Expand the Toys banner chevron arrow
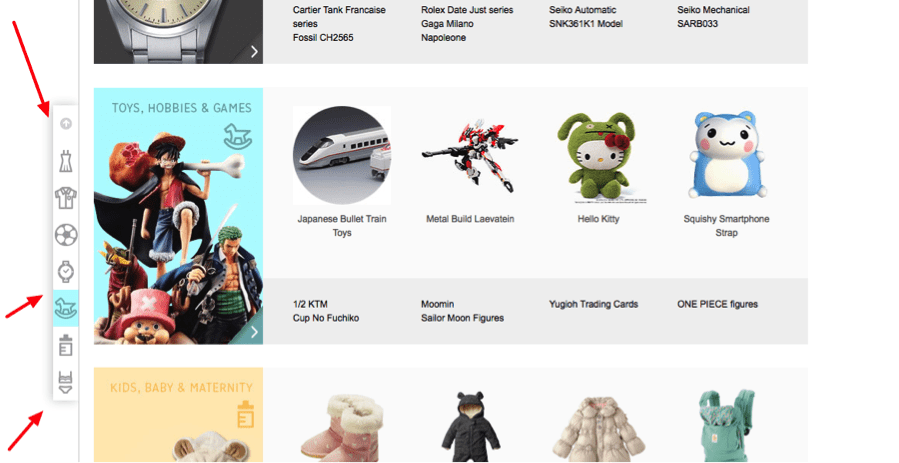 tap(254, 332)
